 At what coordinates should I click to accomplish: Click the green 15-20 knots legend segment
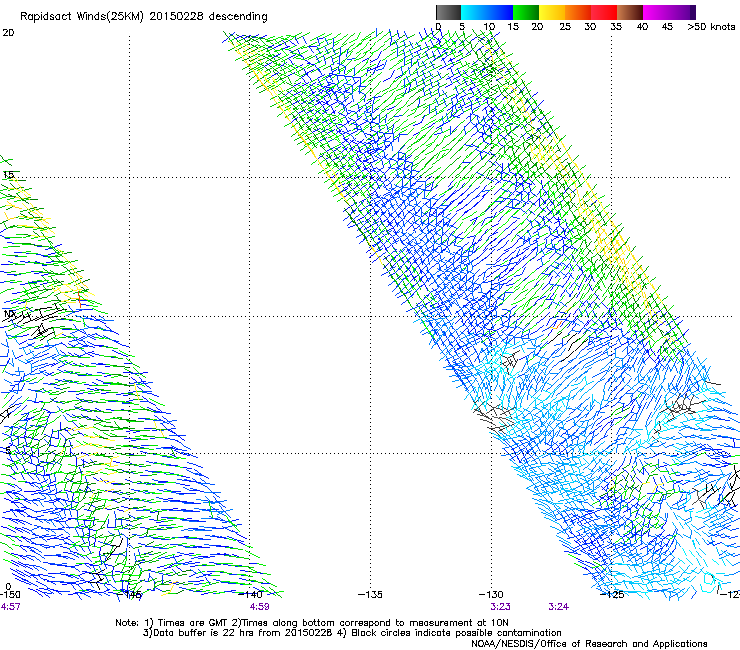pos(526,12)
